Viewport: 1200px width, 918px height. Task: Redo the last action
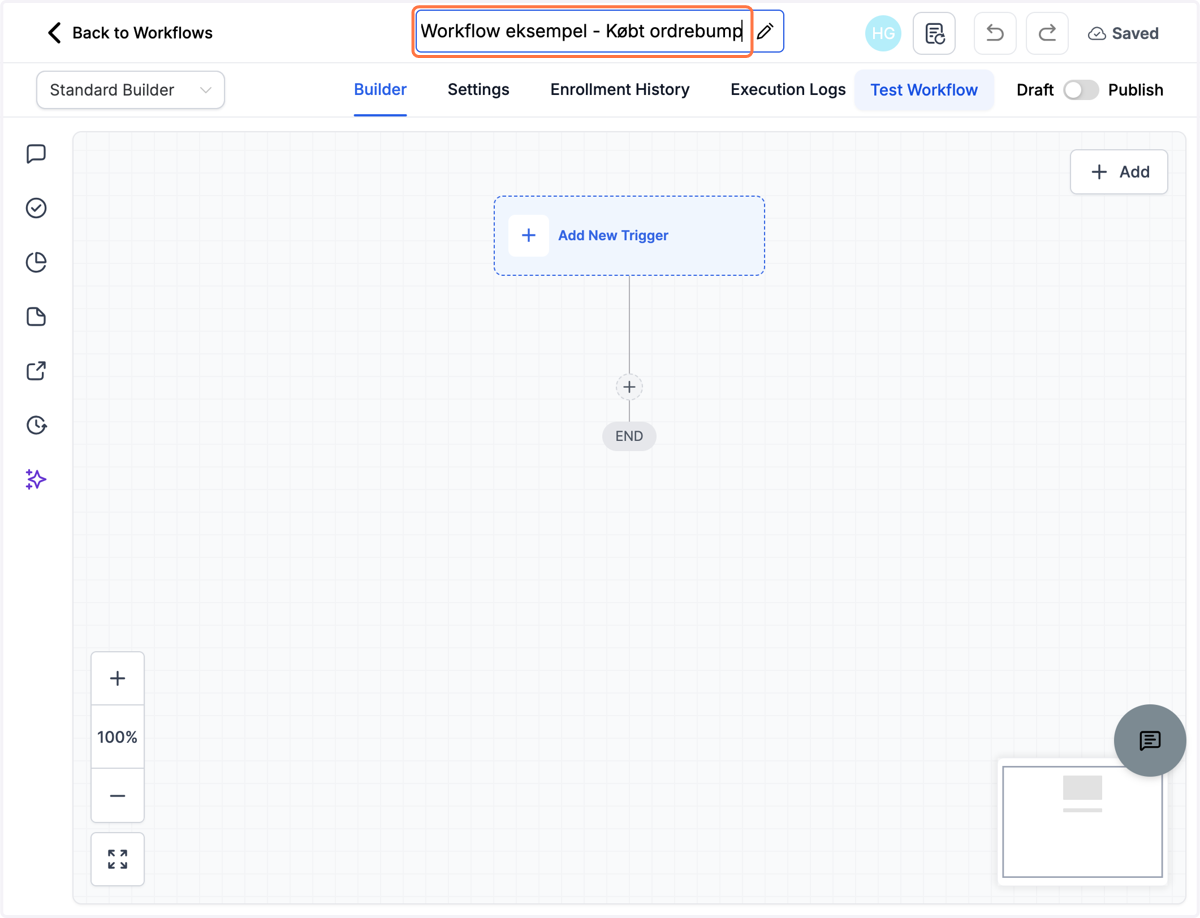(1047, 33)
